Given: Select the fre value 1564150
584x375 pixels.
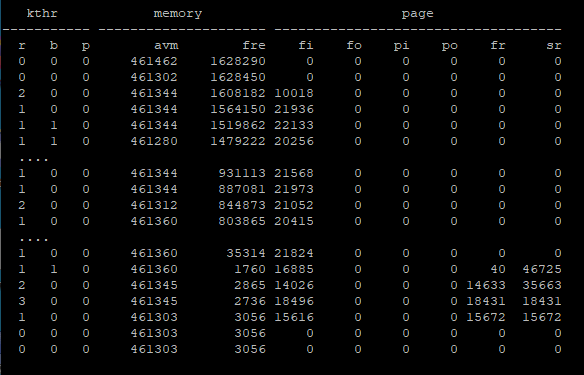Looking at the screenshot, I should [238, 109].
